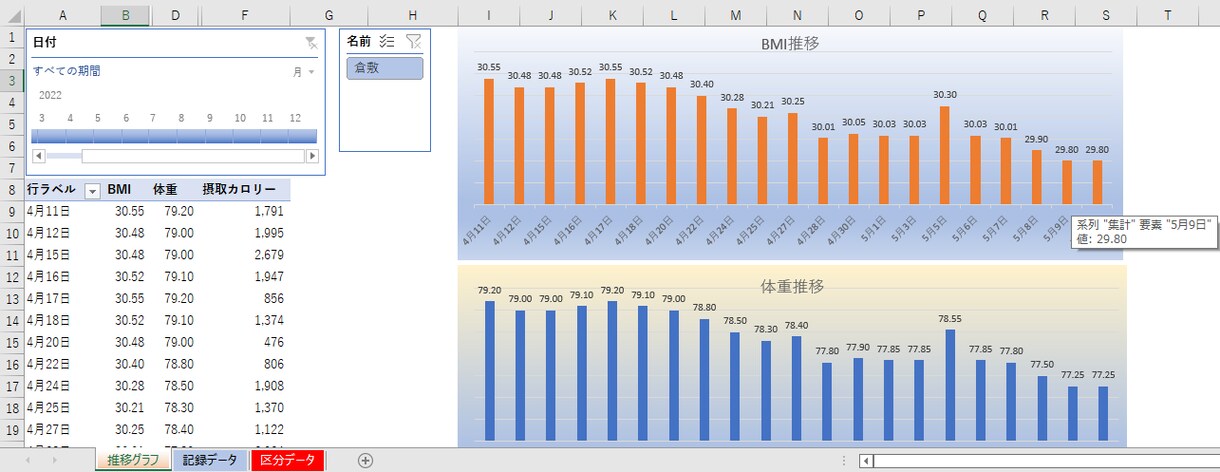Toggle multi-select in 名前 slicer

[x=388, y=41]
